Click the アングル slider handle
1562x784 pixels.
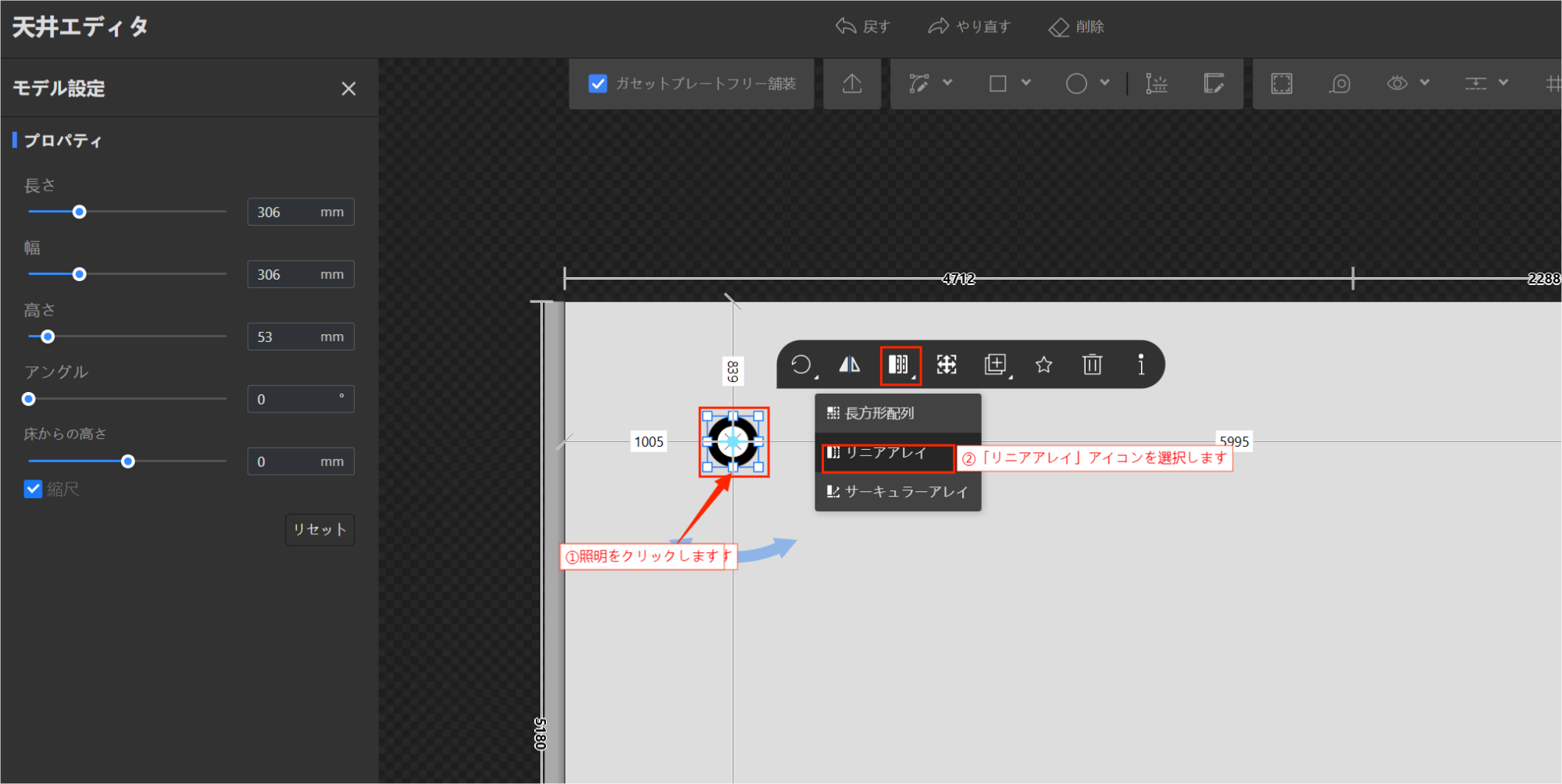point(29,399)
